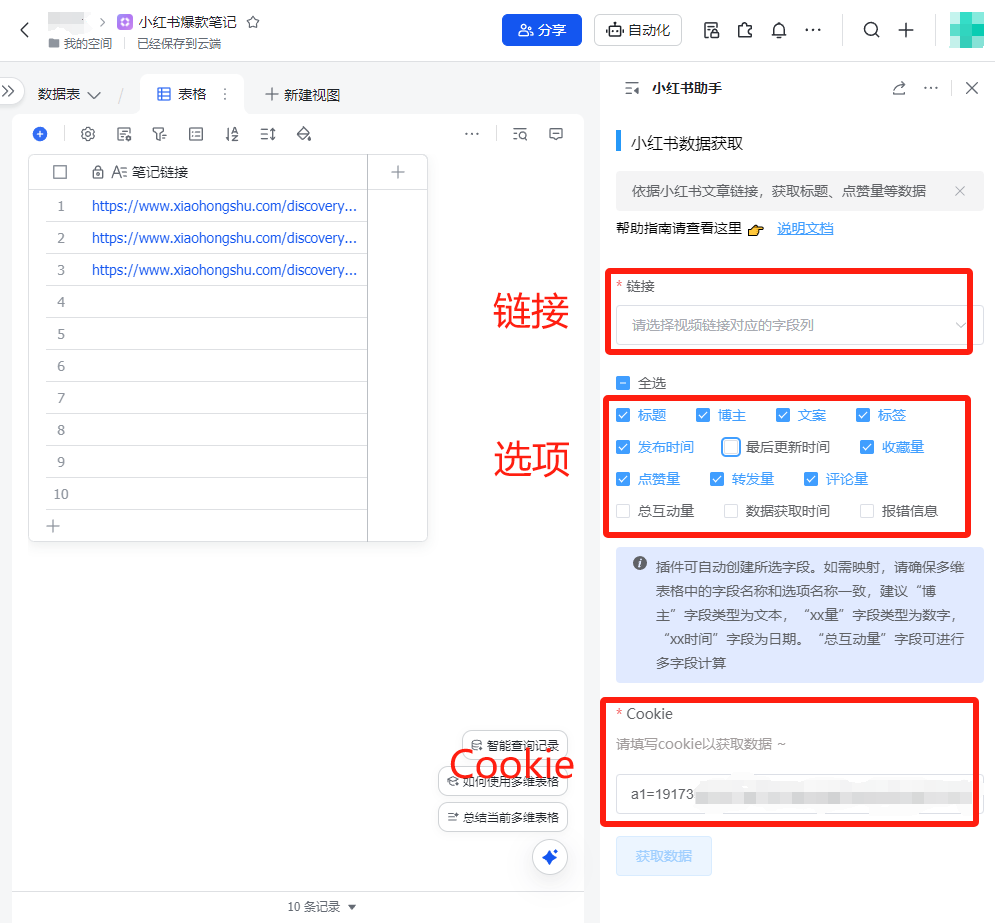Open the 10 条记录 record count dropdown
Image resolution: width=995 pixels, height=923 pixels.
pyautogui.click(x=323, y=906)
